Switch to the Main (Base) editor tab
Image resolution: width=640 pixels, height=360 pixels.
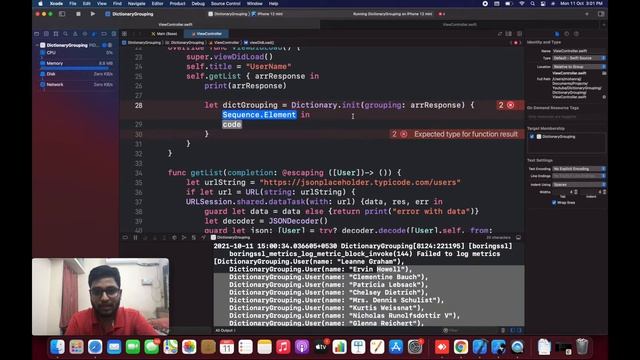(164, 34)
